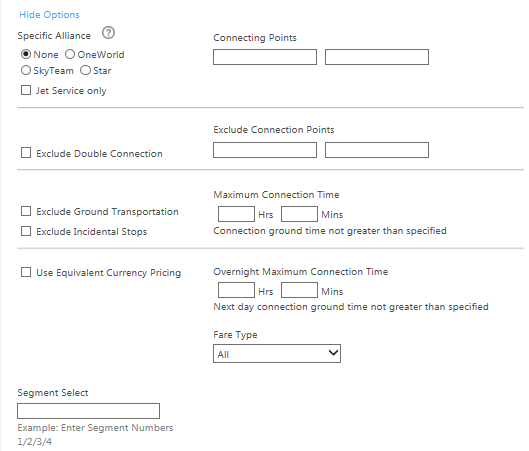Select the None alliance radio button
529x451 pixels.
coord(26,54)
